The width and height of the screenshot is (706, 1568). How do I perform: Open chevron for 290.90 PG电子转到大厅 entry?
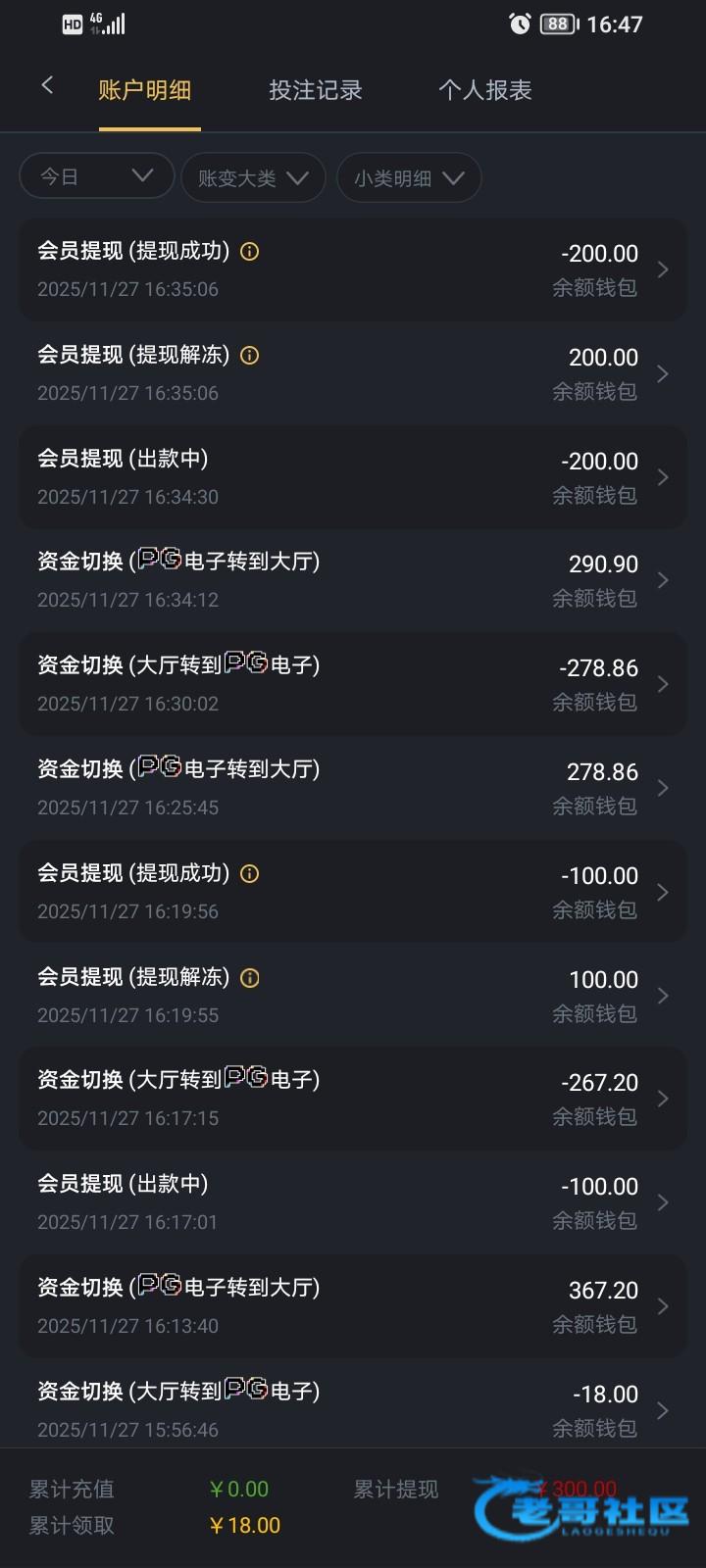coord(663,580)
